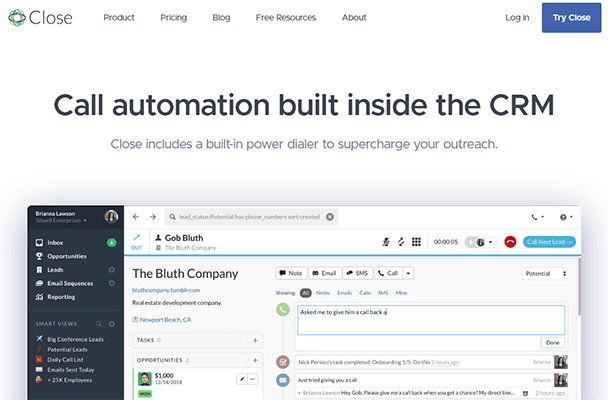
Task: Go back with the left arrow
Action: click(x=136, y=217)
